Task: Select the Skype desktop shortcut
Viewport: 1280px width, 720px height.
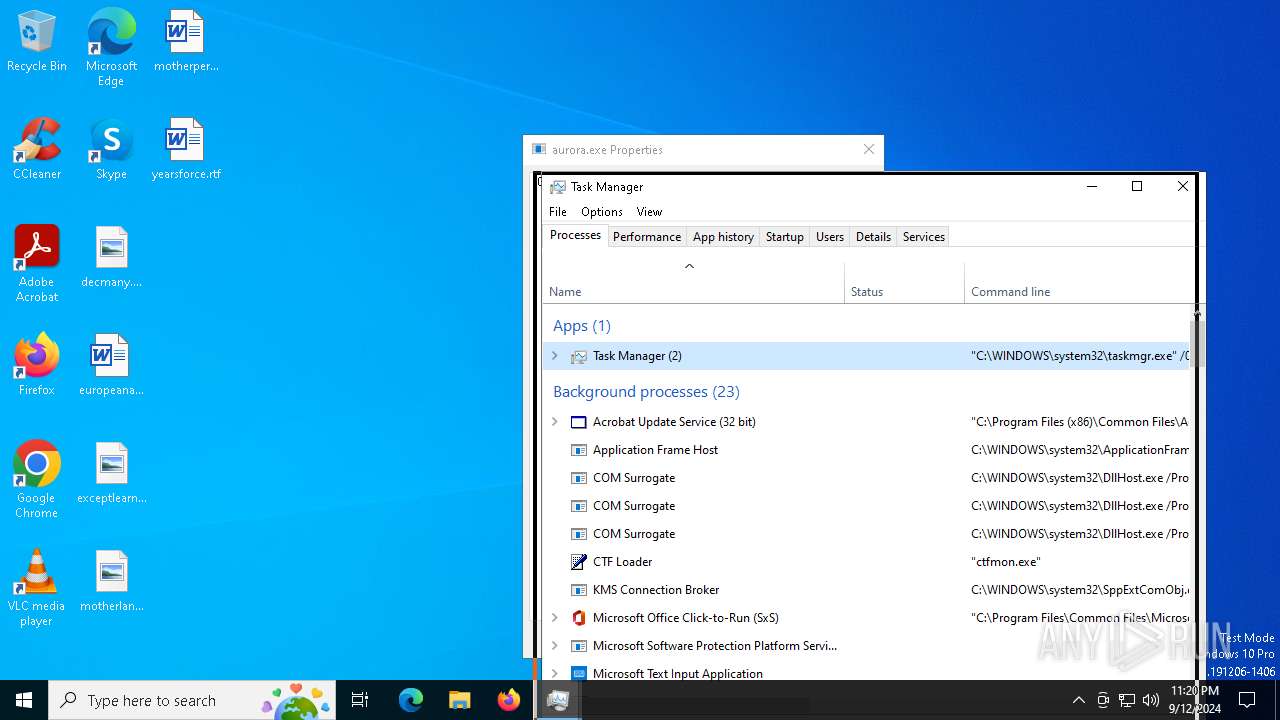Action: (111, 150)
